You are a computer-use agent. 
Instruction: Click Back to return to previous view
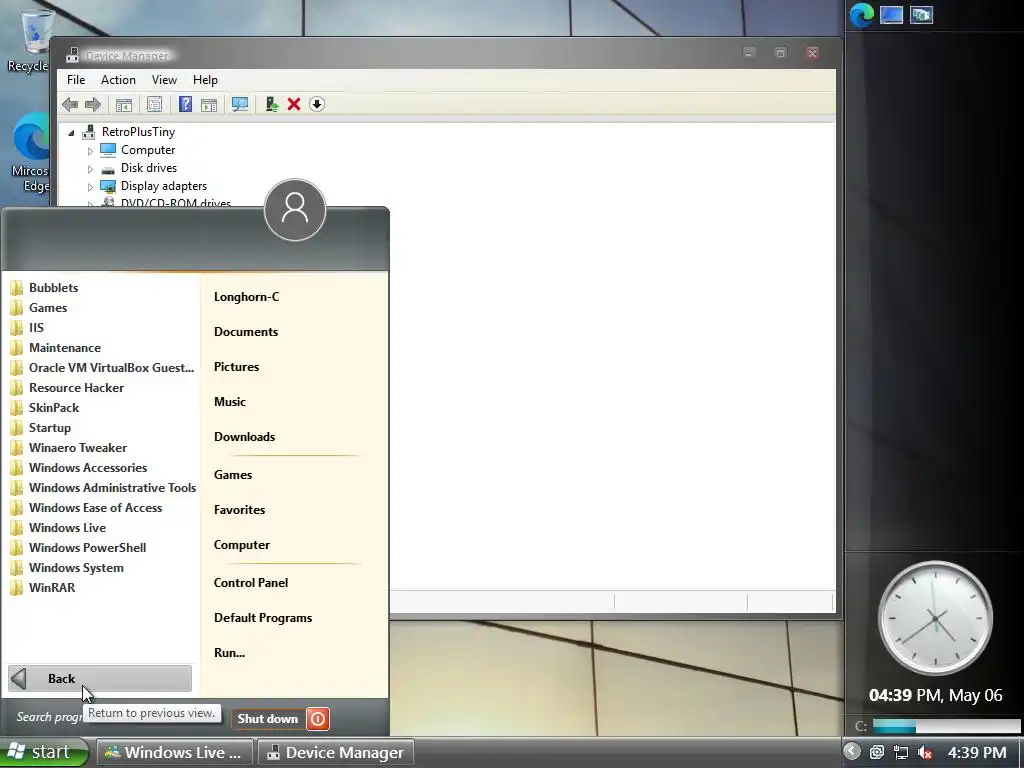100,679
